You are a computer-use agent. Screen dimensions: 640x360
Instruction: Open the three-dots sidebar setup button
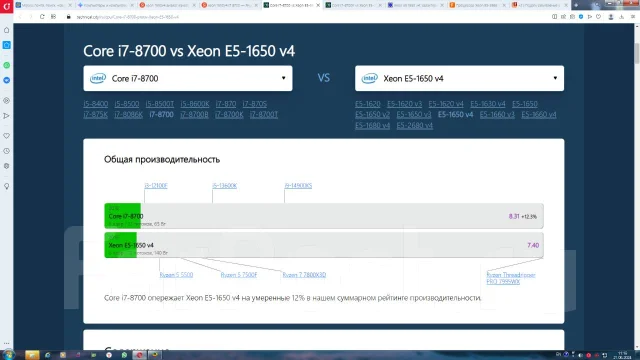click(7, 343)
